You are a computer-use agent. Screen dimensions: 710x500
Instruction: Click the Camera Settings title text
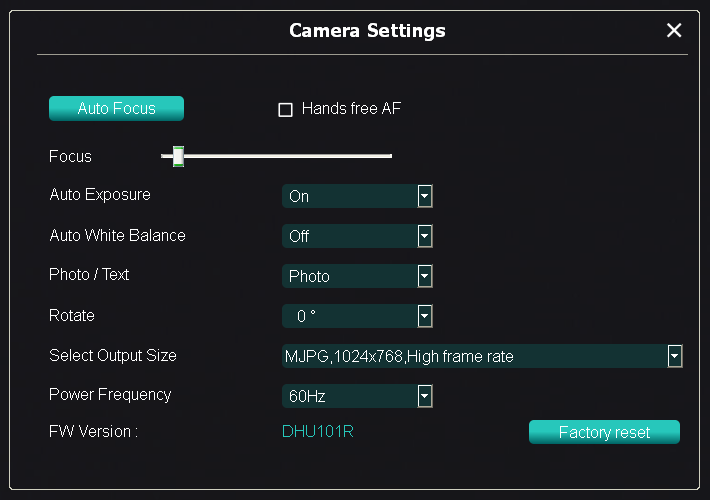click(367, 31)
